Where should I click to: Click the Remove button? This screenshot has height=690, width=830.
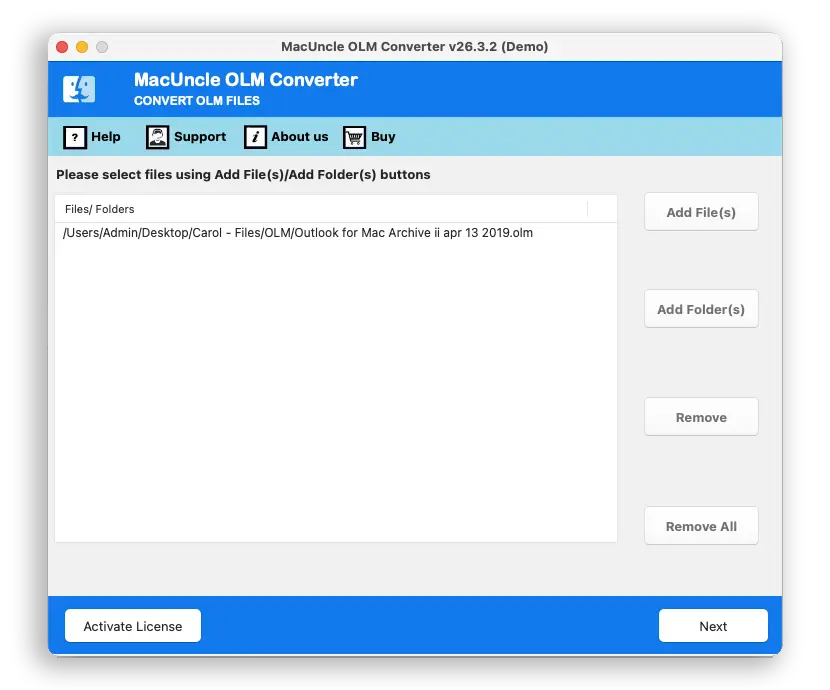click(701, 416)
